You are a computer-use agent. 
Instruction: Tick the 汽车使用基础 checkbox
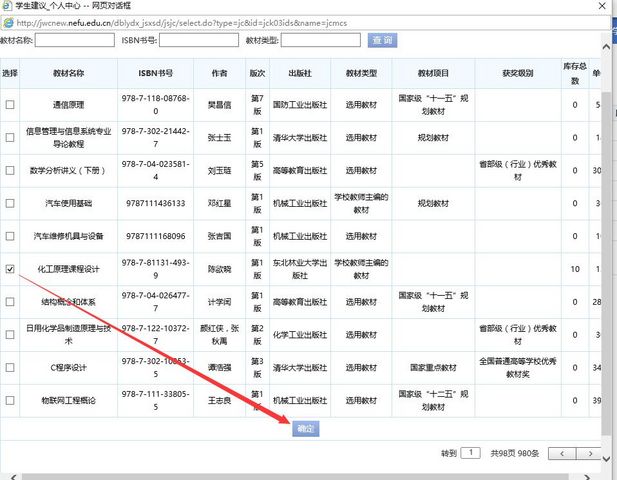tap(10, 204)
